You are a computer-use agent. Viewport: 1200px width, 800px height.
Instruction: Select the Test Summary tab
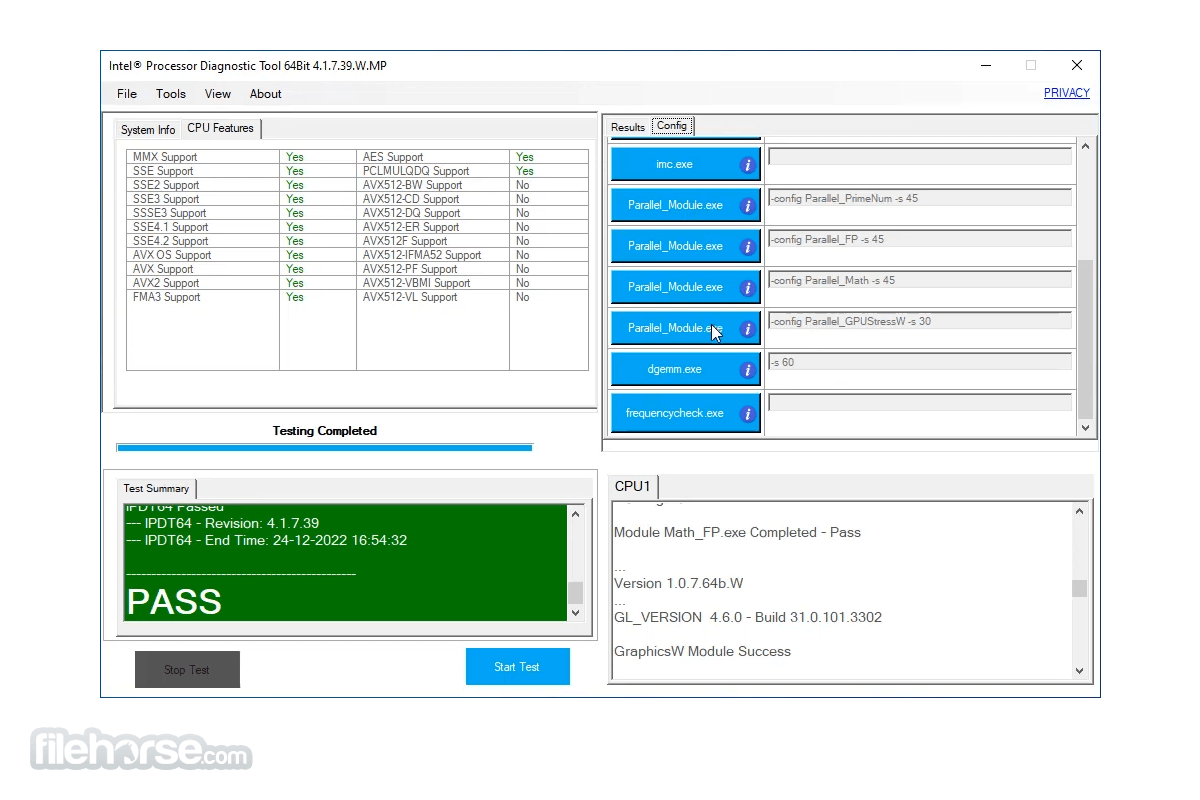[156, 488]
